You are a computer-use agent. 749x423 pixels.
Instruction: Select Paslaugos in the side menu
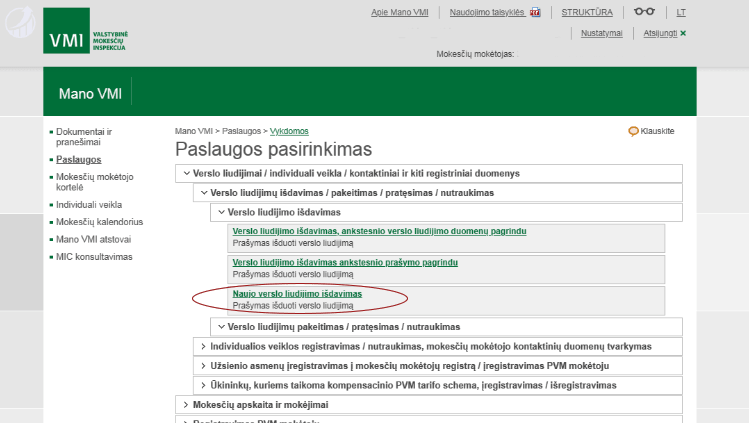pyautogui.click(x=79, y=159)
